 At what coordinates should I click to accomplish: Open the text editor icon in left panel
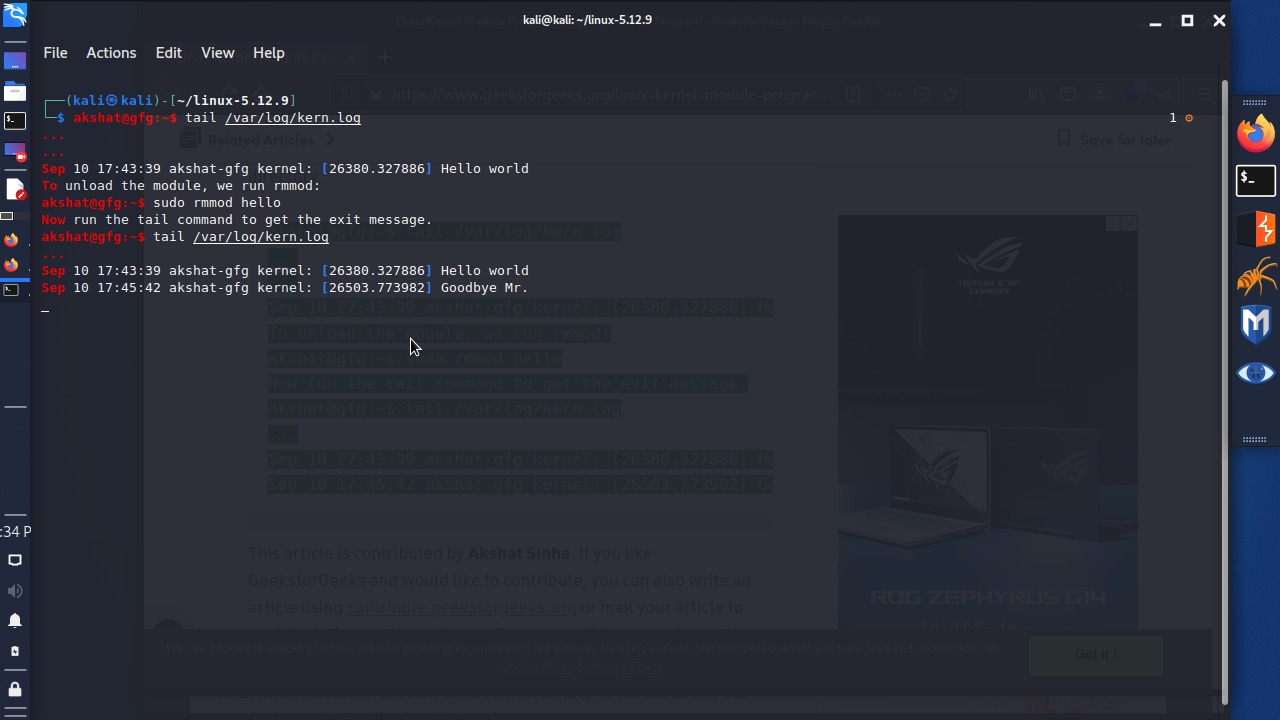(14, 189)
